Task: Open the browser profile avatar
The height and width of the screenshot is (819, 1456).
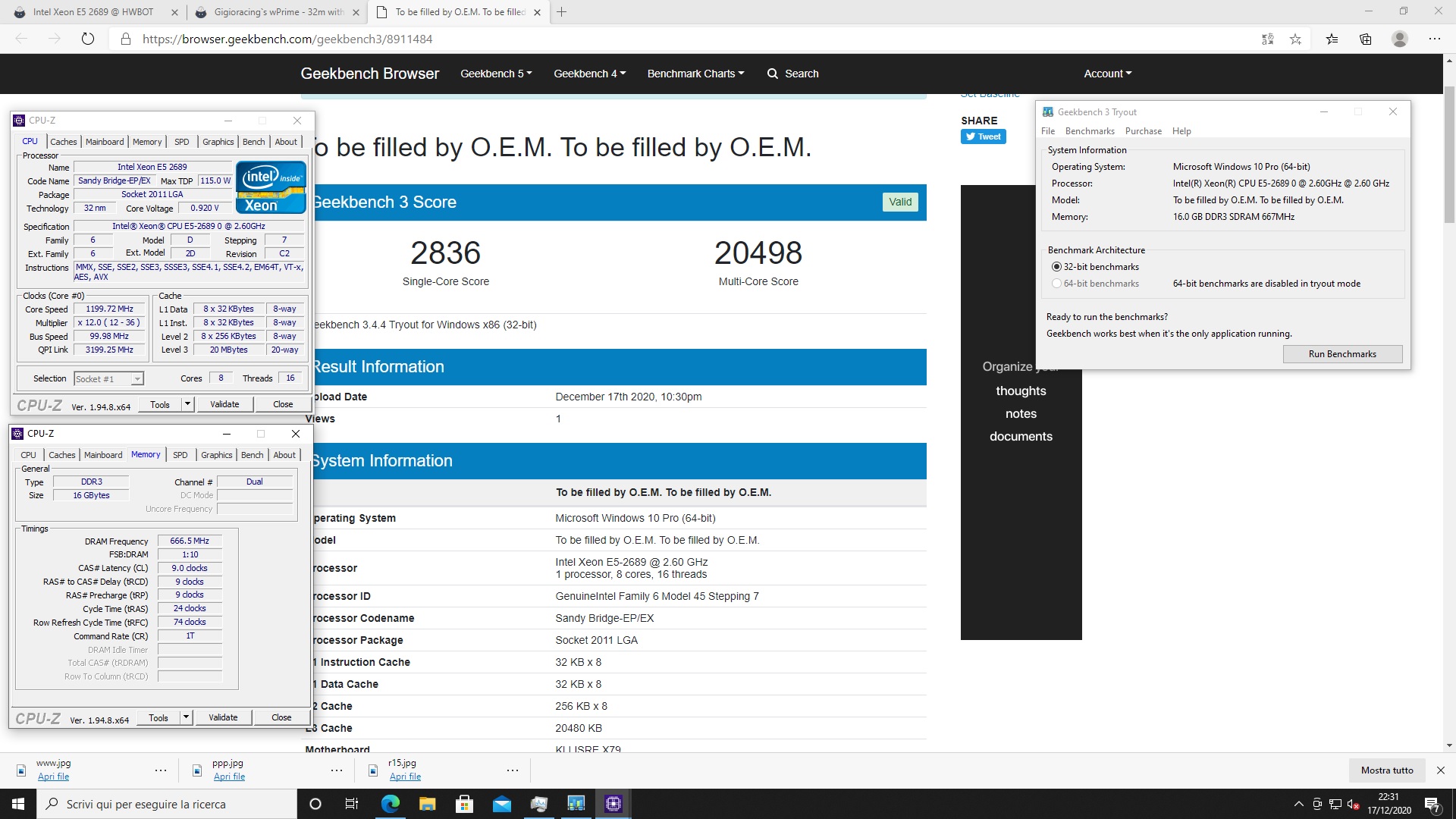Action: (1400, 39)
